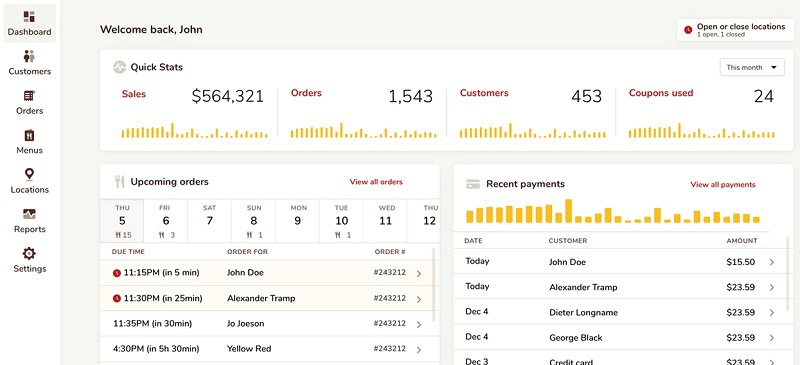Image resolution: width=800 pixels, height=365 pixels.
Task: Open the Orders sidebar icon
Action: (29, 96)
